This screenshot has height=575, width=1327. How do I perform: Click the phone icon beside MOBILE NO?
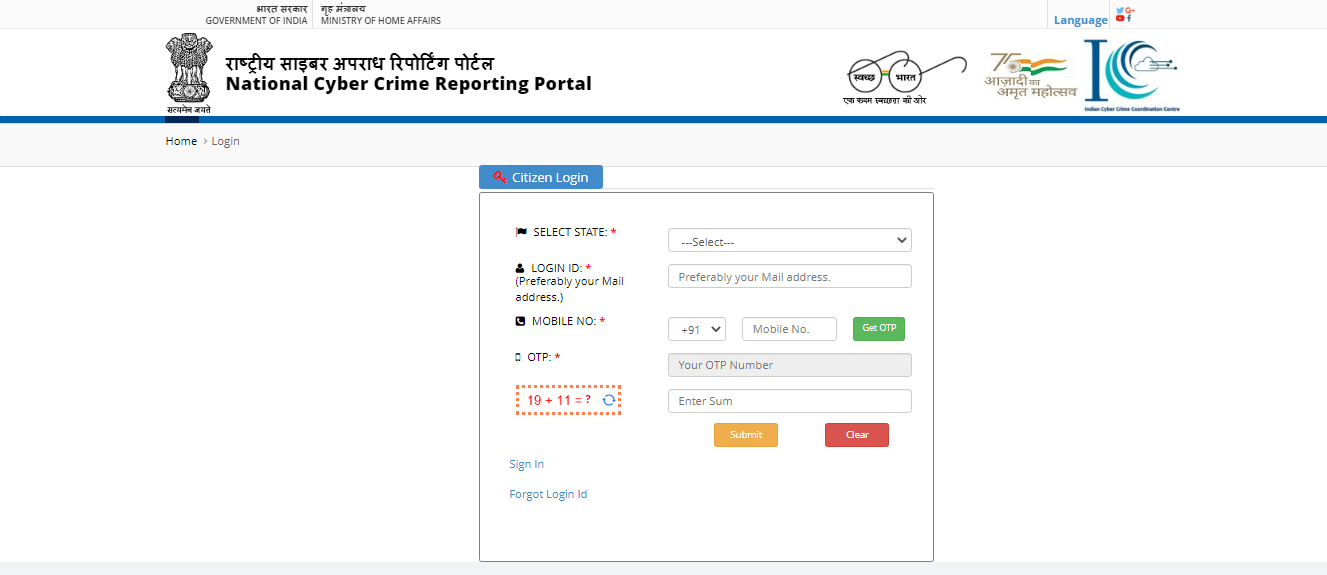(x=520, y=321)
